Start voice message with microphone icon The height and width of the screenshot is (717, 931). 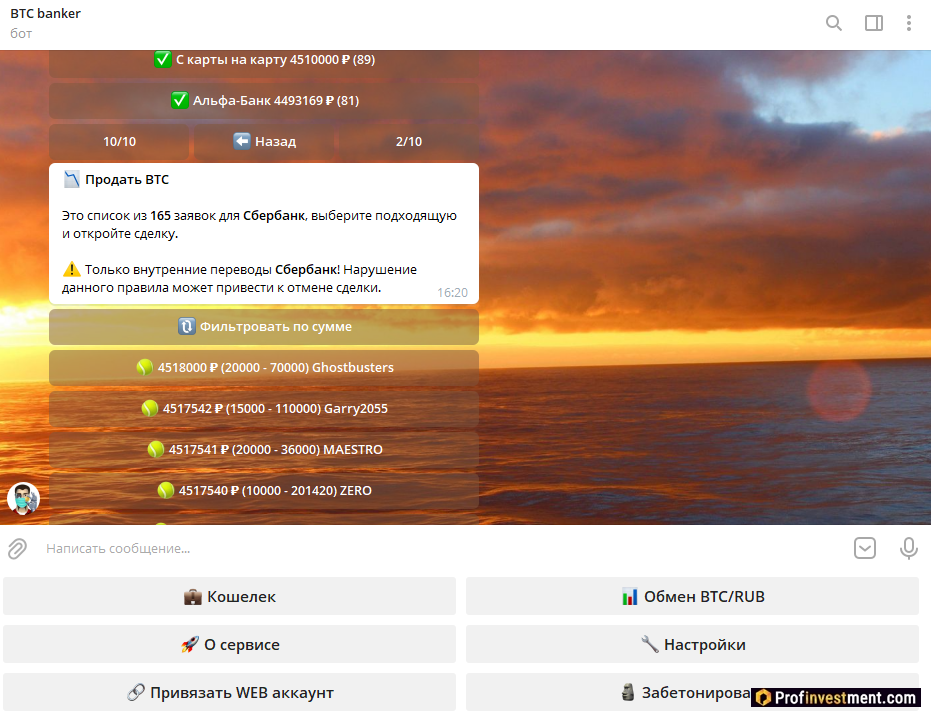[908, 548]
